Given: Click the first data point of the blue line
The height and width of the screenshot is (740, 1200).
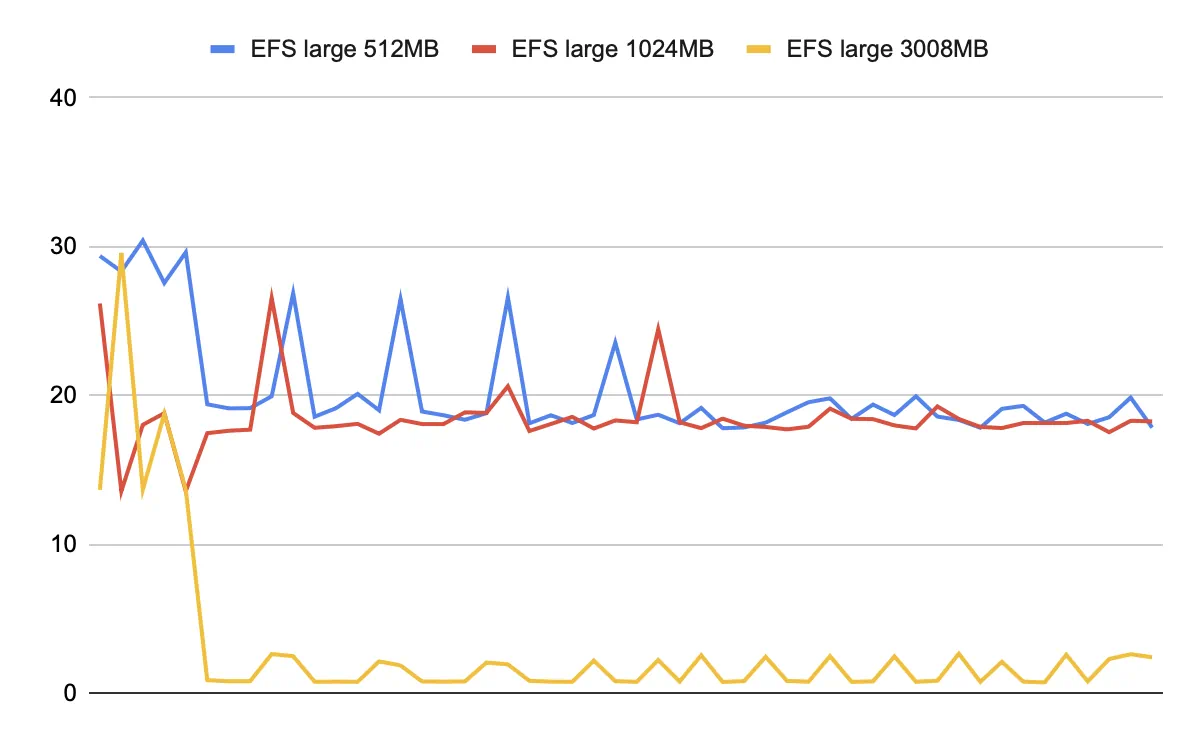Looking at the screenshot, I should (x=100, y=256).
